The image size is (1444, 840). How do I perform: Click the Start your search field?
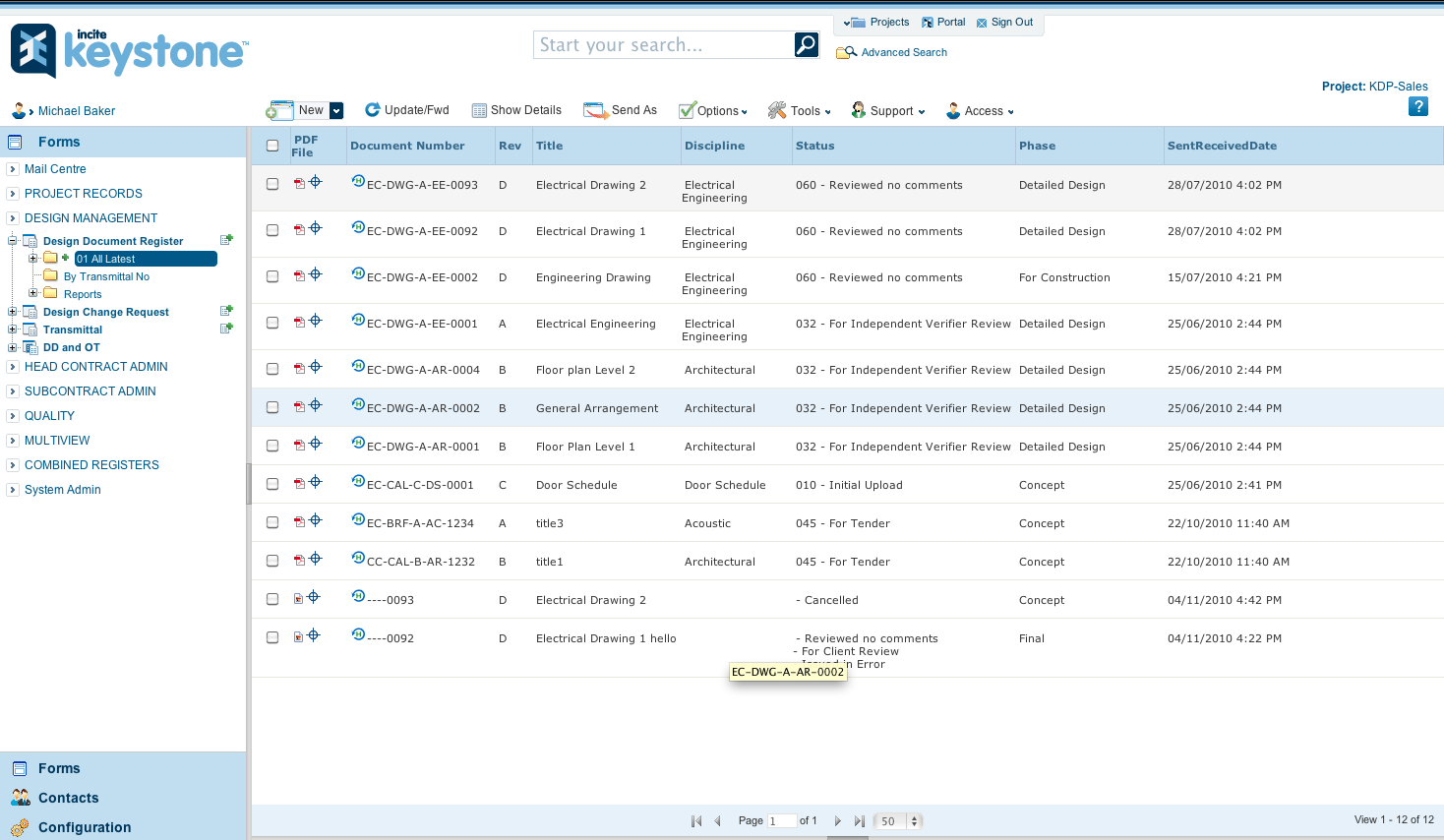pyautogui.click(x=663, y=45)
